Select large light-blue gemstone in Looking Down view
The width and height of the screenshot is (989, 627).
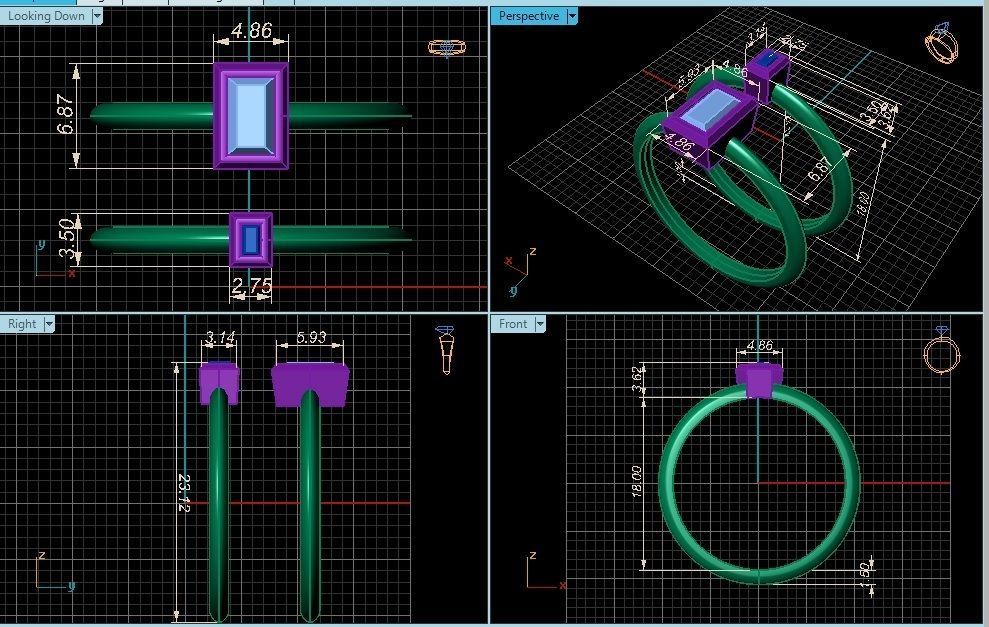[x=251, y=116]
